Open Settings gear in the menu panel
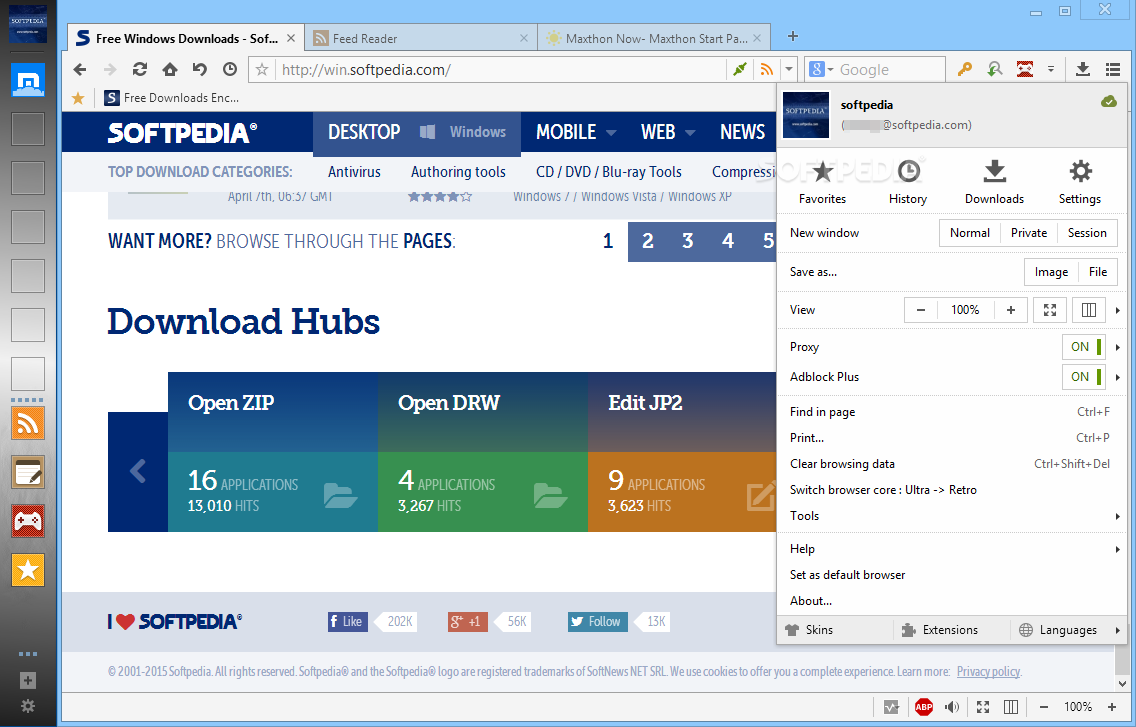This screenshot has height=727, width=1136. click(x=1079, y=182)
